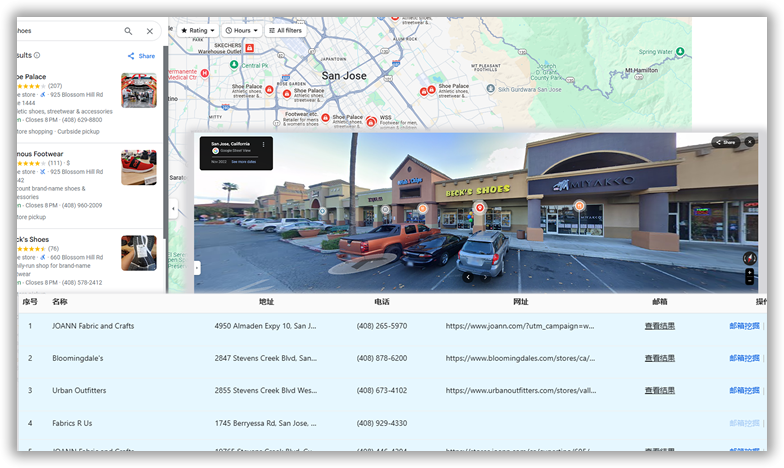Select the Beck's Shoes result title
The height and width of the screenshot is (468, 784).
pyautogui.click(x=33, y=240)
